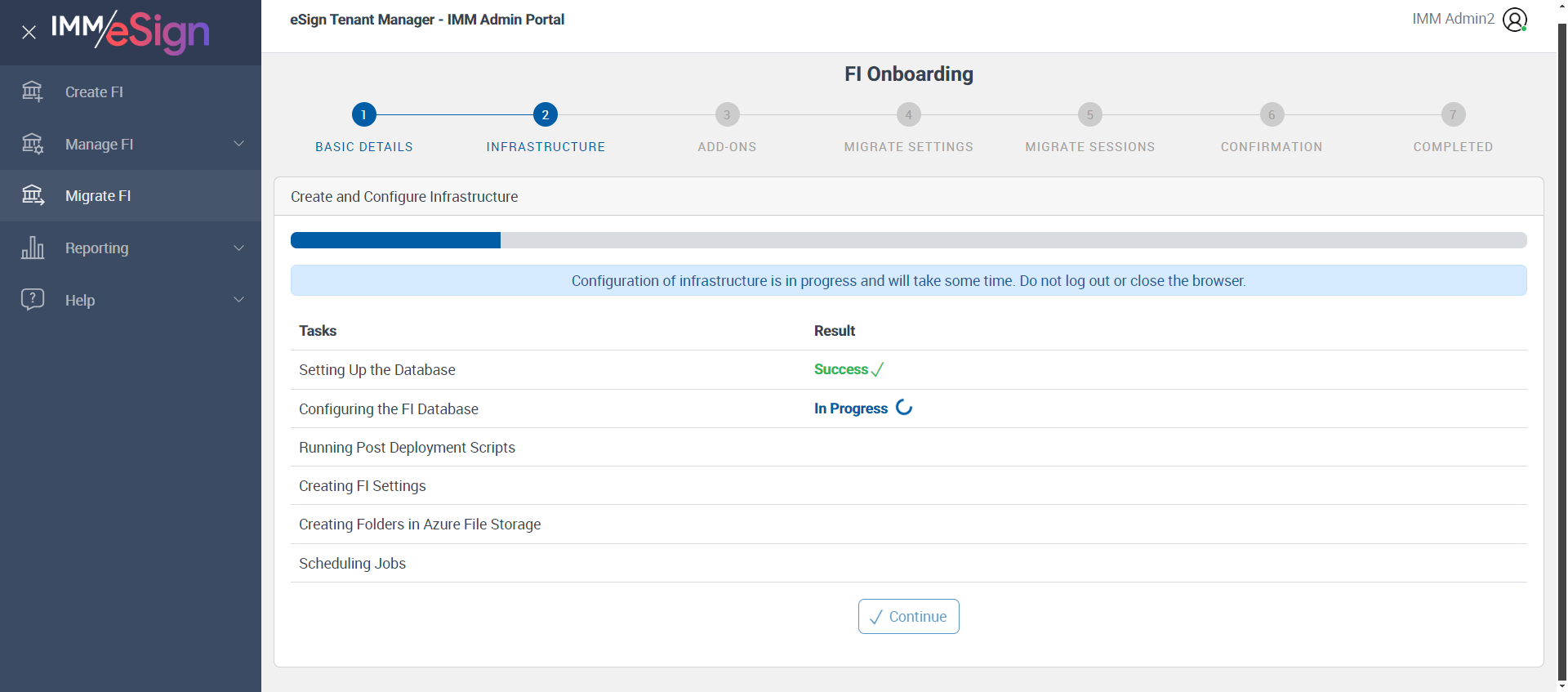Click the Reporting bar chart icon
Viewport: 1568px width, 692px height.
[33, 248]
